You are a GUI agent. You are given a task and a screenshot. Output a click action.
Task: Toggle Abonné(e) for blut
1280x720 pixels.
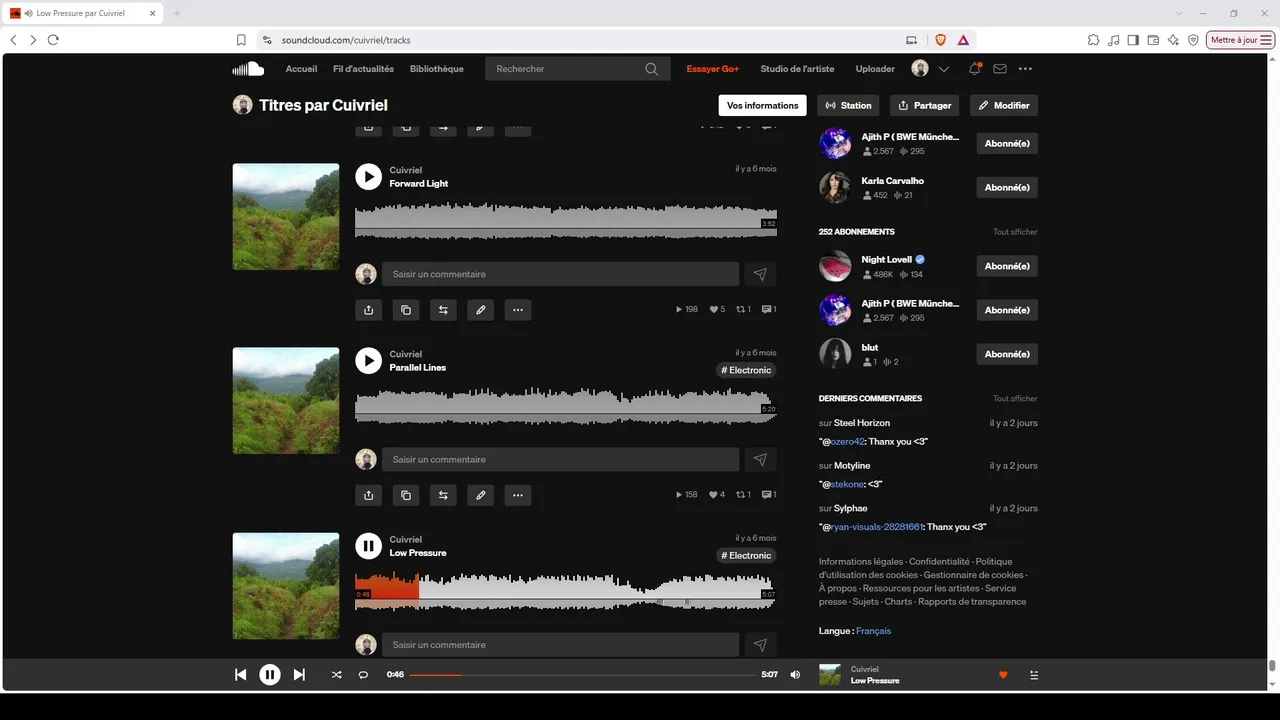pos(1007,354)
